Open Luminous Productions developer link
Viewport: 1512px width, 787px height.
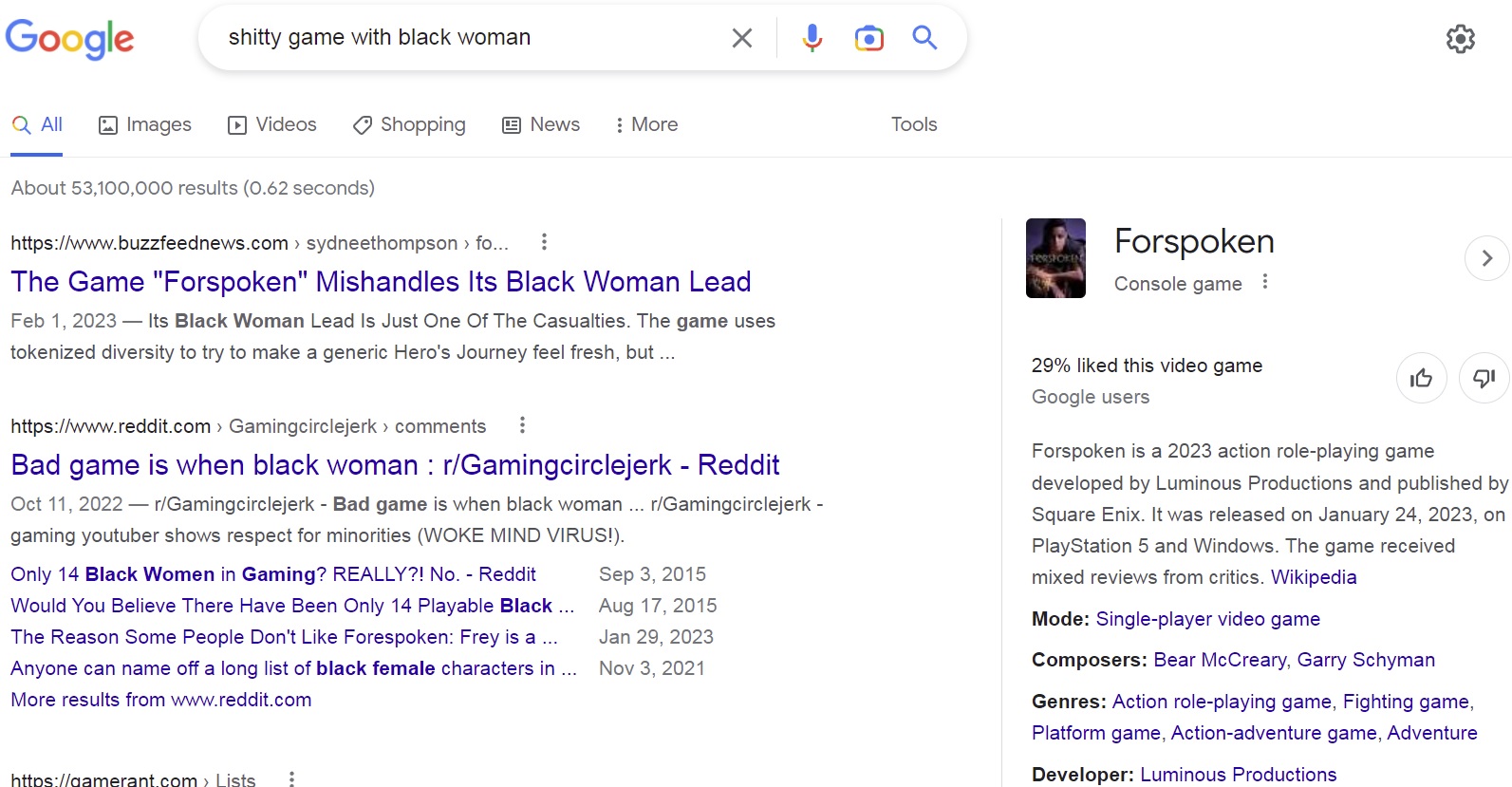tap(1238, 775)
